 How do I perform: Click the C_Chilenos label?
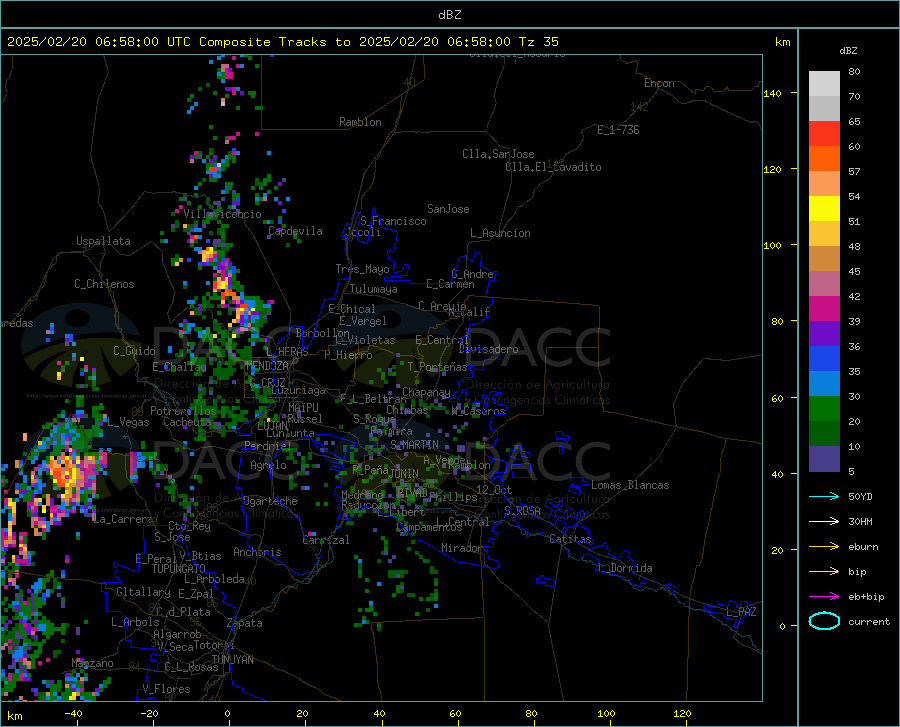(x=104, y=284)
